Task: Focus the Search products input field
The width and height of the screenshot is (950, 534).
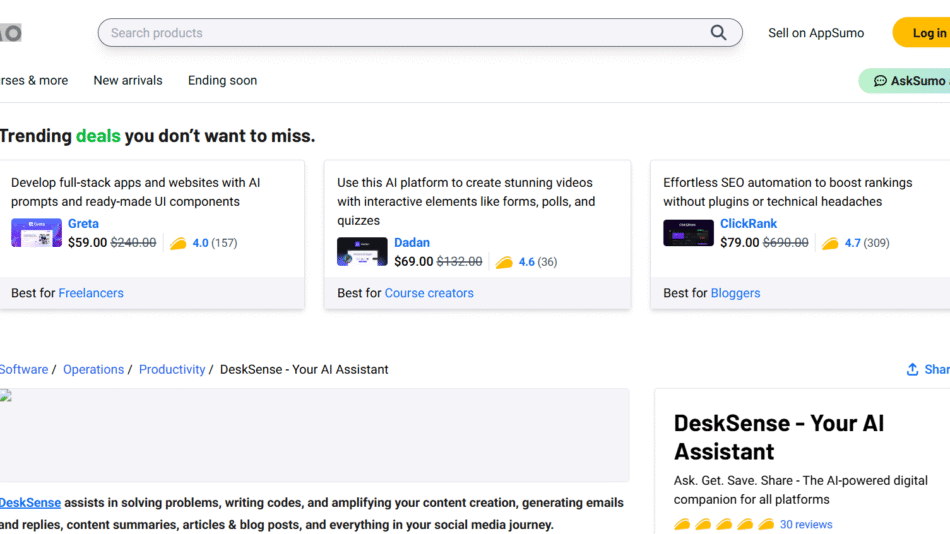Action: [400, 33]
